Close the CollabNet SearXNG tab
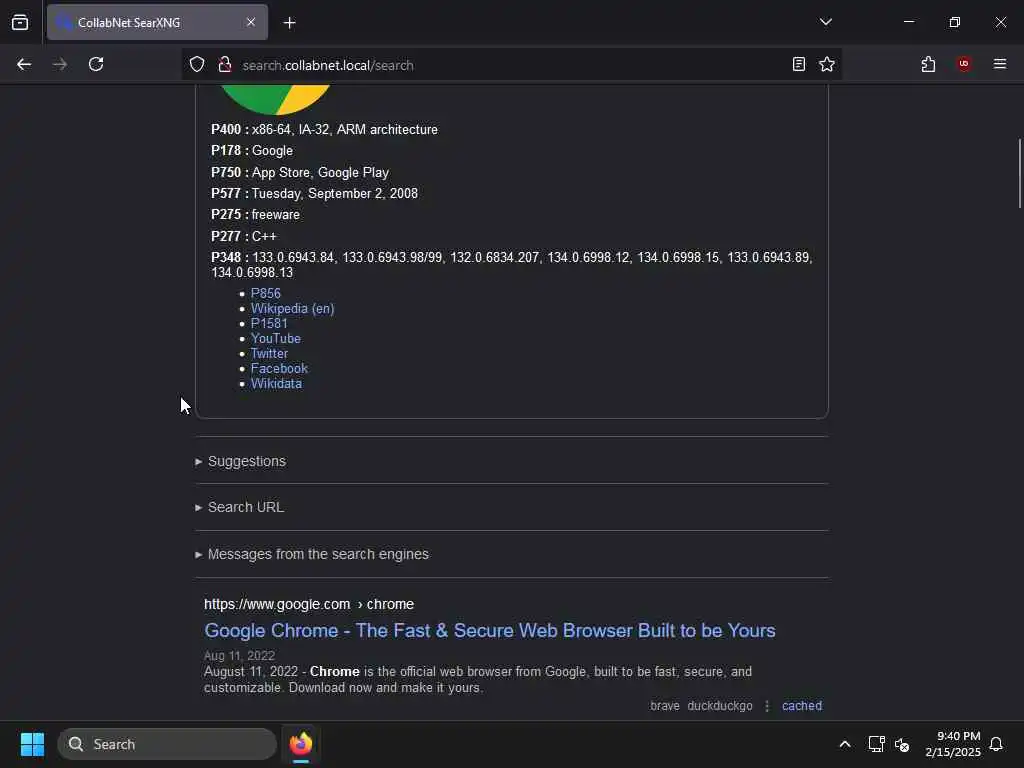The width and height of the screenshot is (1024, 768). coord(251,22)
